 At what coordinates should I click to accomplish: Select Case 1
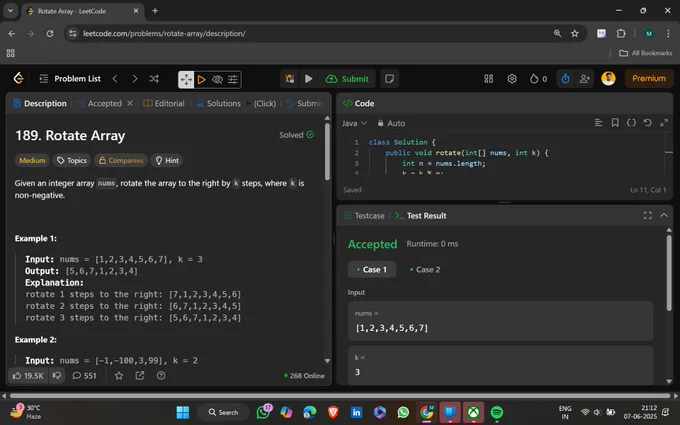click(372, 269)
